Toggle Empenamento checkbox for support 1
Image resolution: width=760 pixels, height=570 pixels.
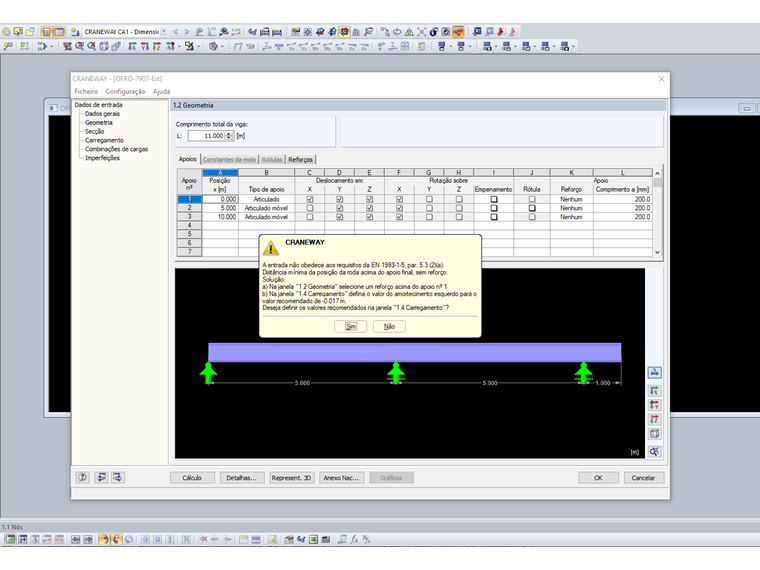[x=493, y=199]
